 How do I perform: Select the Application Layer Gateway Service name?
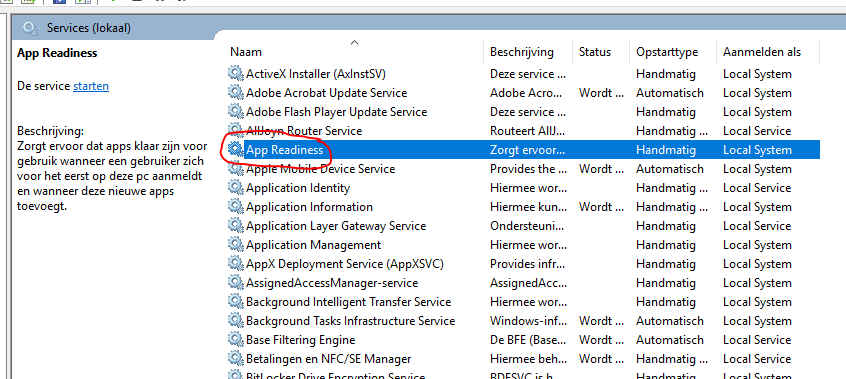[336, 225]
